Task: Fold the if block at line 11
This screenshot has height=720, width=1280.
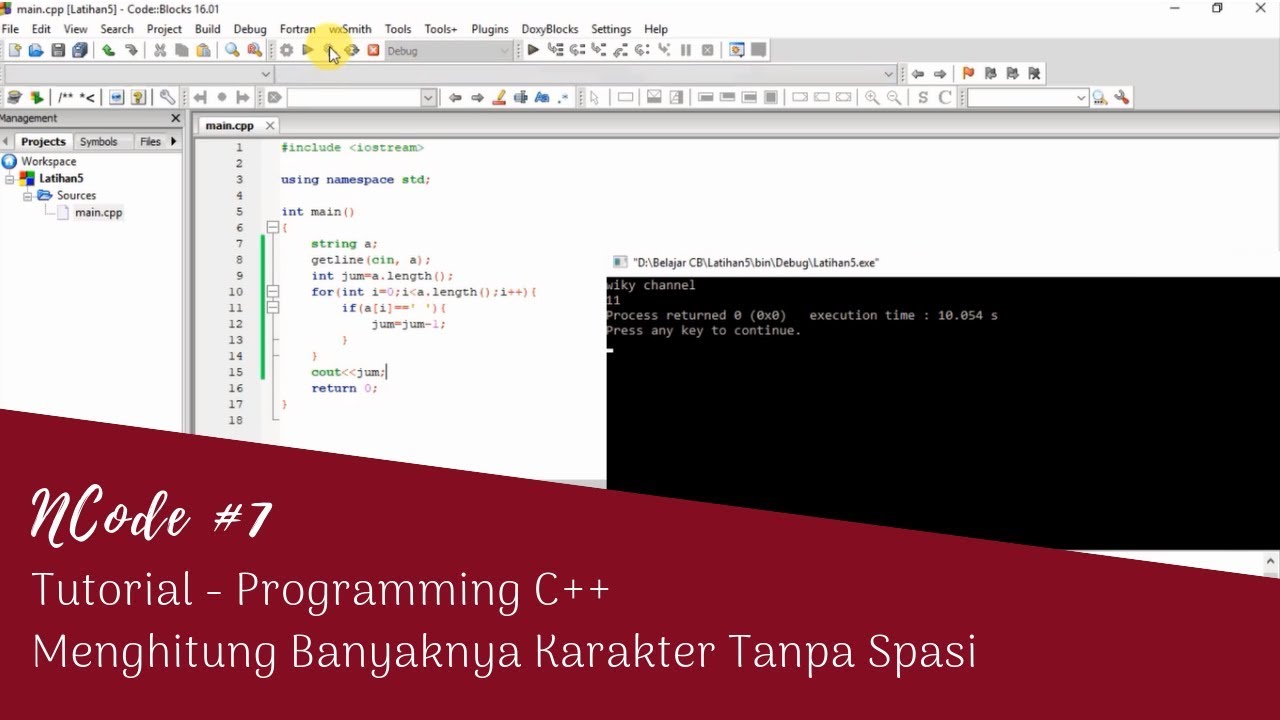Action: coord(272,308)
